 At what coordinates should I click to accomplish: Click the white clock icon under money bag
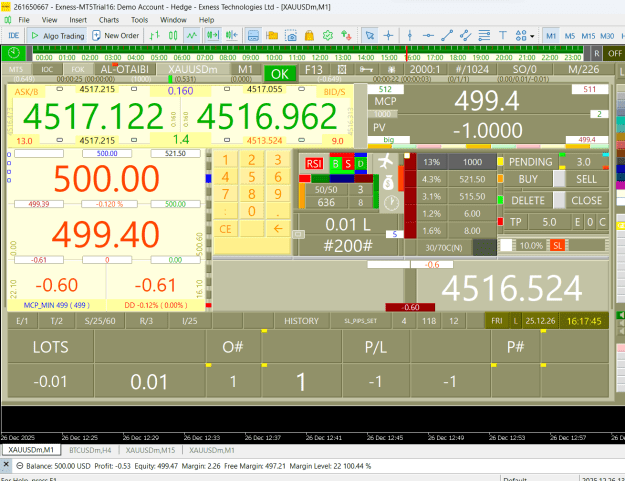[391, 203]
